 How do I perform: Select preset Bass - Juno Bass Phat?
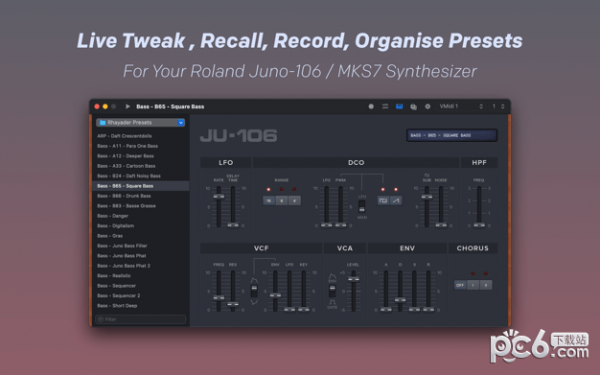click(140, 256)
